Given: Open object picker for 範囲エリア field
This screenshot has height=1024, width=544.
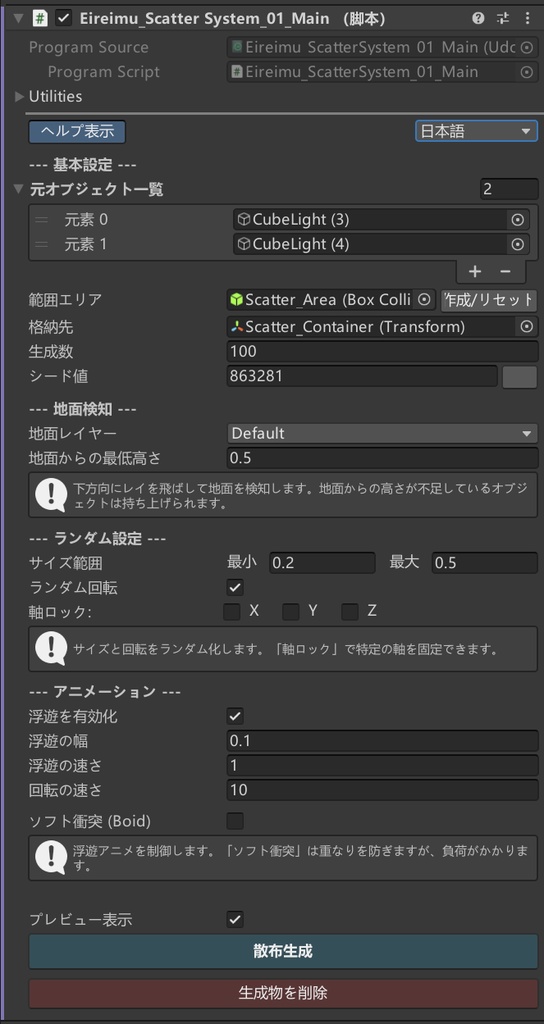Looking at the screenshot, I should (x=424, y=300).
